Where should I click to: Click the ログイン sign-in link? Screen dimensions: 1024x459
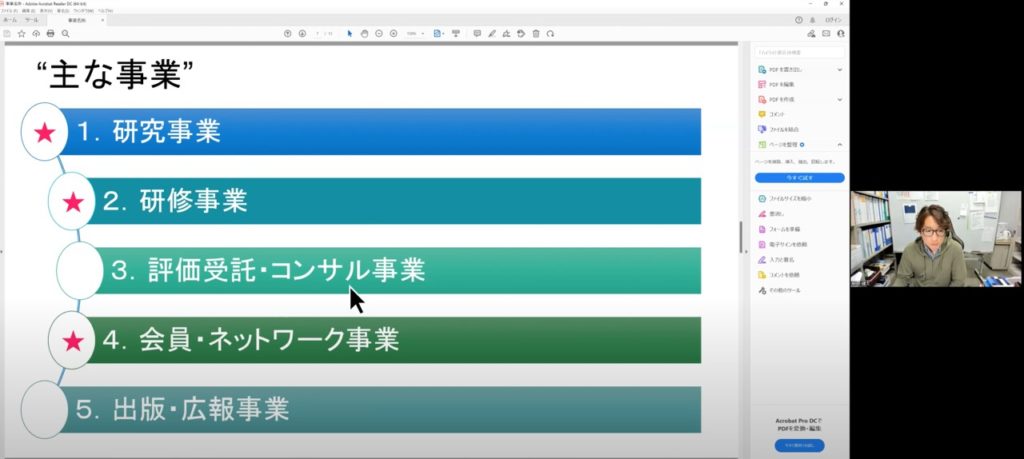click(834, 20)
